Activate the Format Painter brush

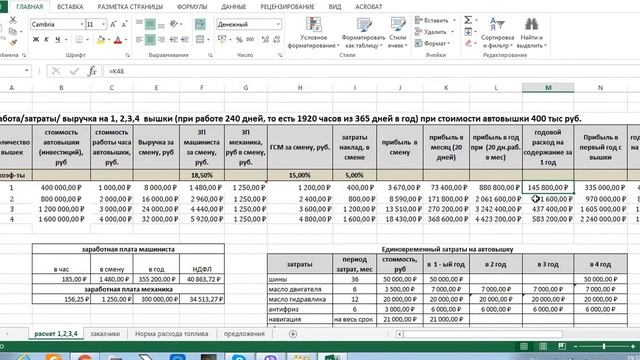click(x=13, y=42)
